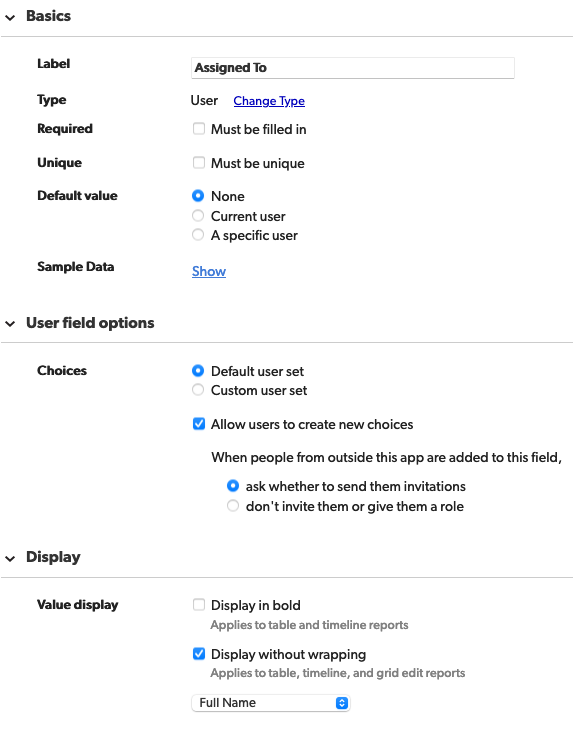Choose A specific user default option
The width and height of the screenshot is (573, 734).
pyautogui.click(x=198, y=235)
